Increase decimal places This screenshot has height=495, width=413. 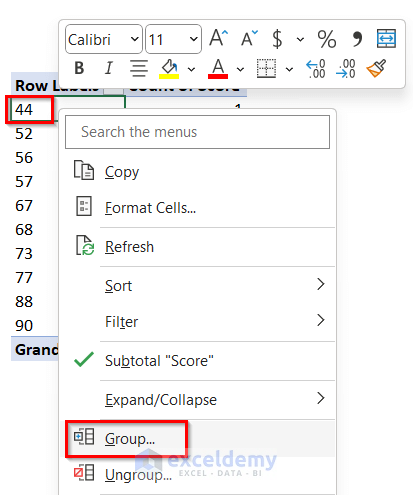(x=315, y=69)
